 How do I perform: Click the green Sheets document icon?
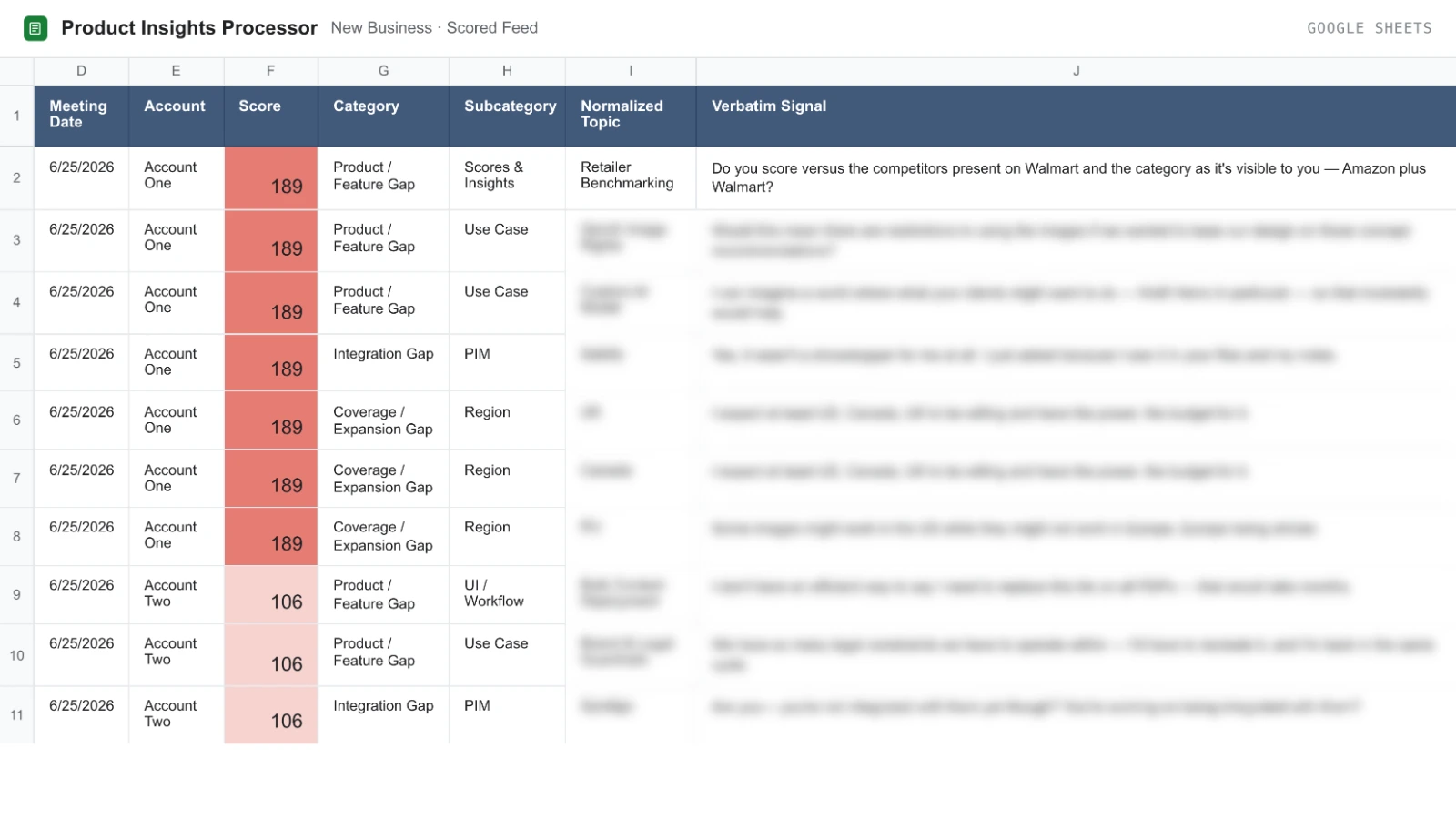pos(35,28)
